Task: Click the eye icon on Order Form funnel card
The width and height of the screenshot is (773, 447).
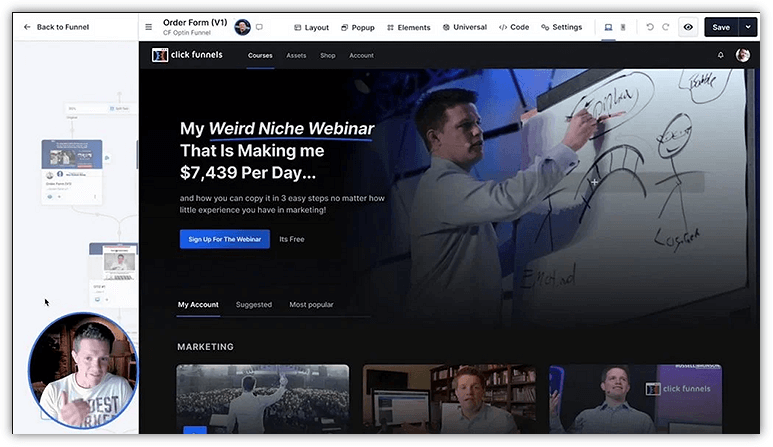Action: click(x=50, y=197)
